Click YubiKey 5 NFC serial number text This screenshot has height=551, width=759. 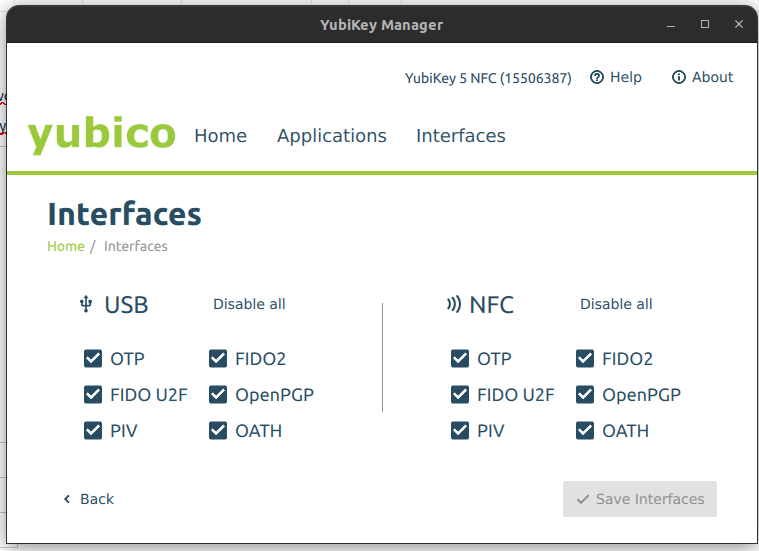point(488,78)
